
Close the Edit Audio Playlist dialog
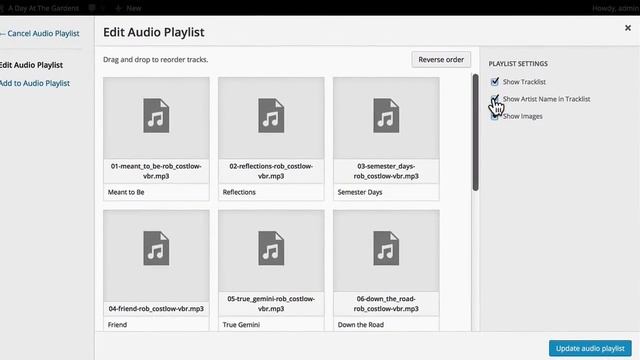tap(628, 28)
